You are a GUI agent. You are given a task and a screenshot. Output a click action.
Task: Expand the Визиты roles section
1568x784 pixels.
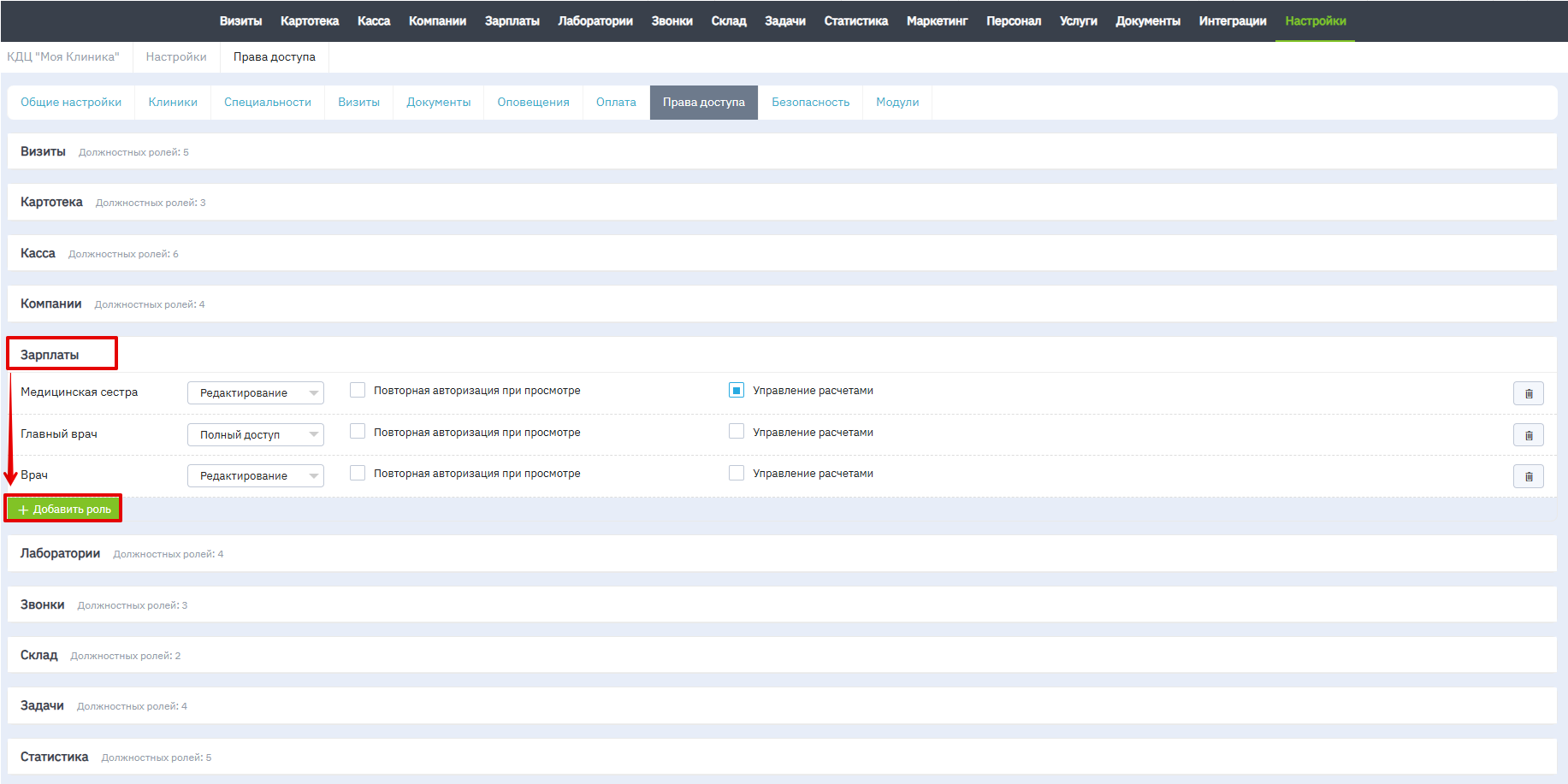click(44, 151)
